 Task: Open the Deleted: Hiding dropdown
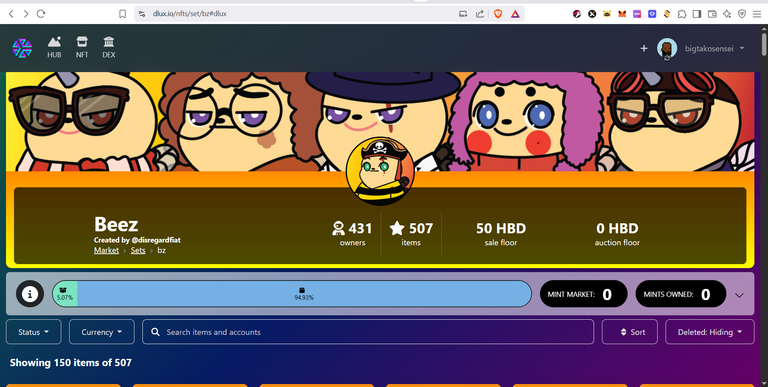[x=709, y=332]
